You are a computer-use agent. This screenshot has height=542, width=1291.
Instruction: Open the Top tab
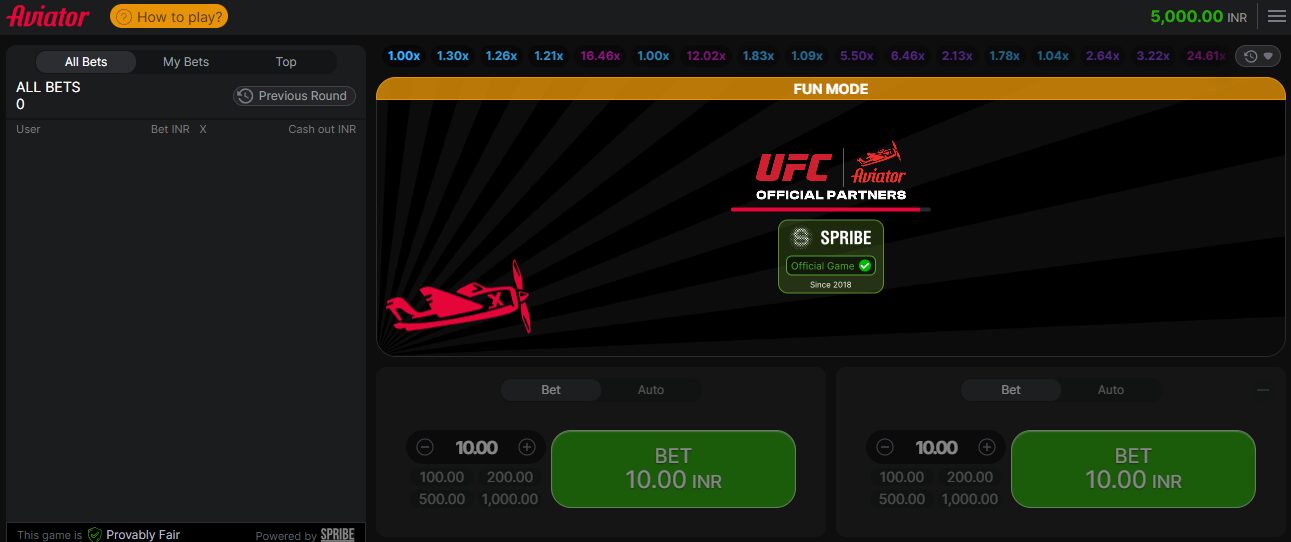(x=286, y=62)
